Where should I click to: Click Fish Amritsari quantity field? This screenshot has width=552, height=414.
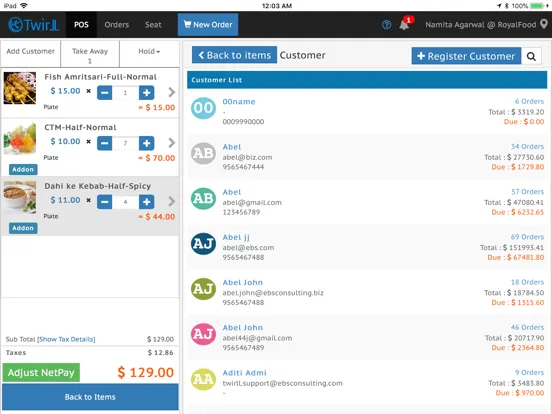[125, 93]
